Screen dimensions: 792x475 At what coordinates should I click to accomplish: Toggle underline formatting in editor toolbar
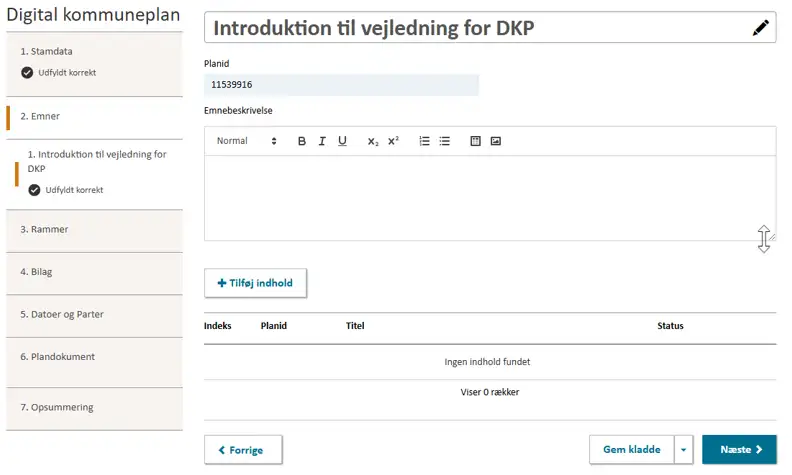tap(342, 141)
